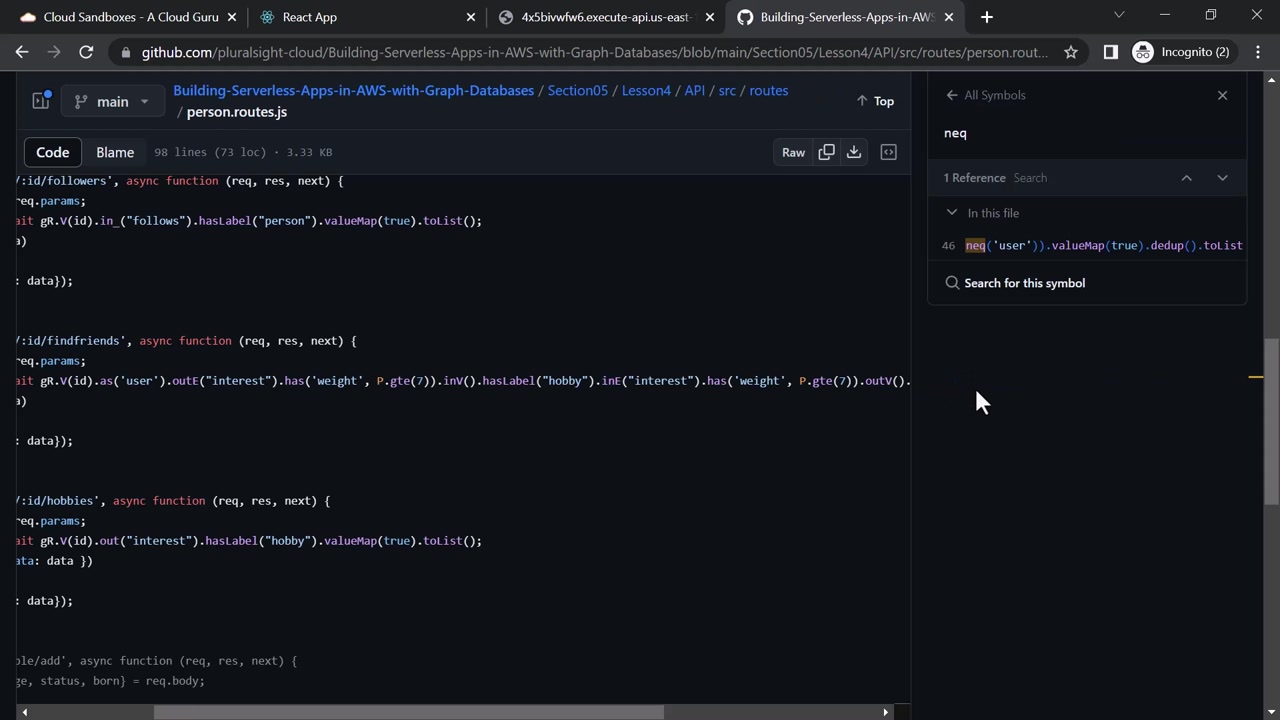Jump to Top of file
Viewport: 1280px width, 720px height.
pyautogui.click(x=875, y=101)
